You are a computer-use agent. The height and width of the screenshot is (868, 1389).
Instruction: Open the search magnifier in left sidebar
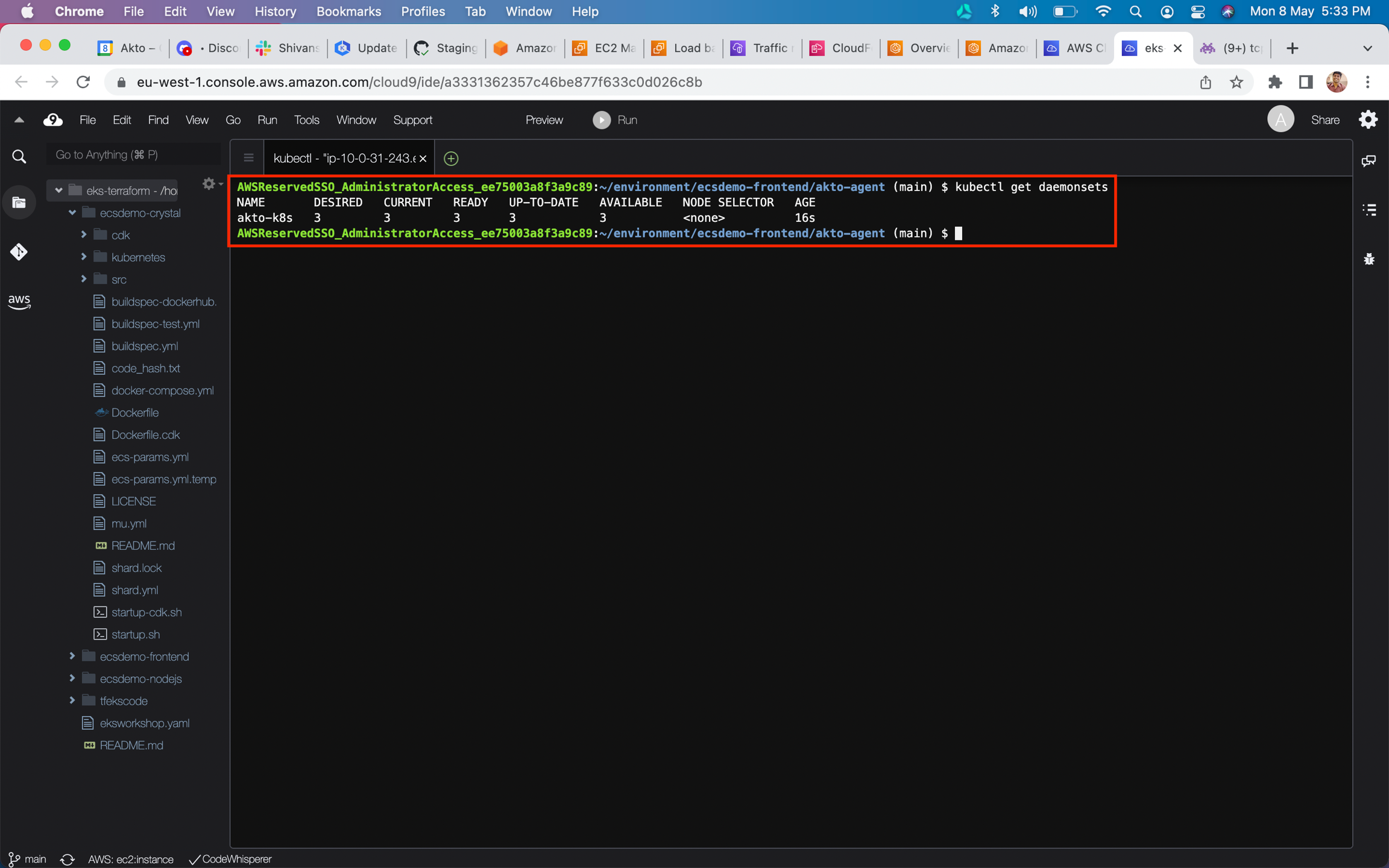pos(19,157)
